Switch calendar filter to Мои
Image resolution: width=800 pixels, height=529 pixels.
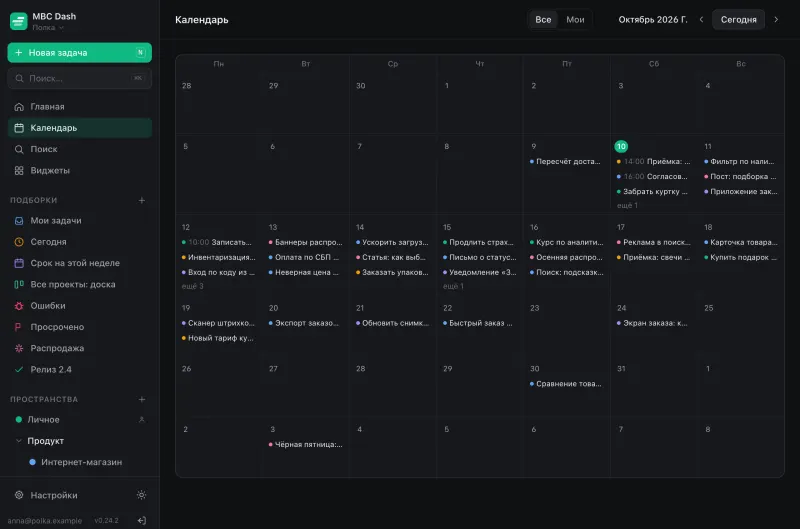click(575, 19)
